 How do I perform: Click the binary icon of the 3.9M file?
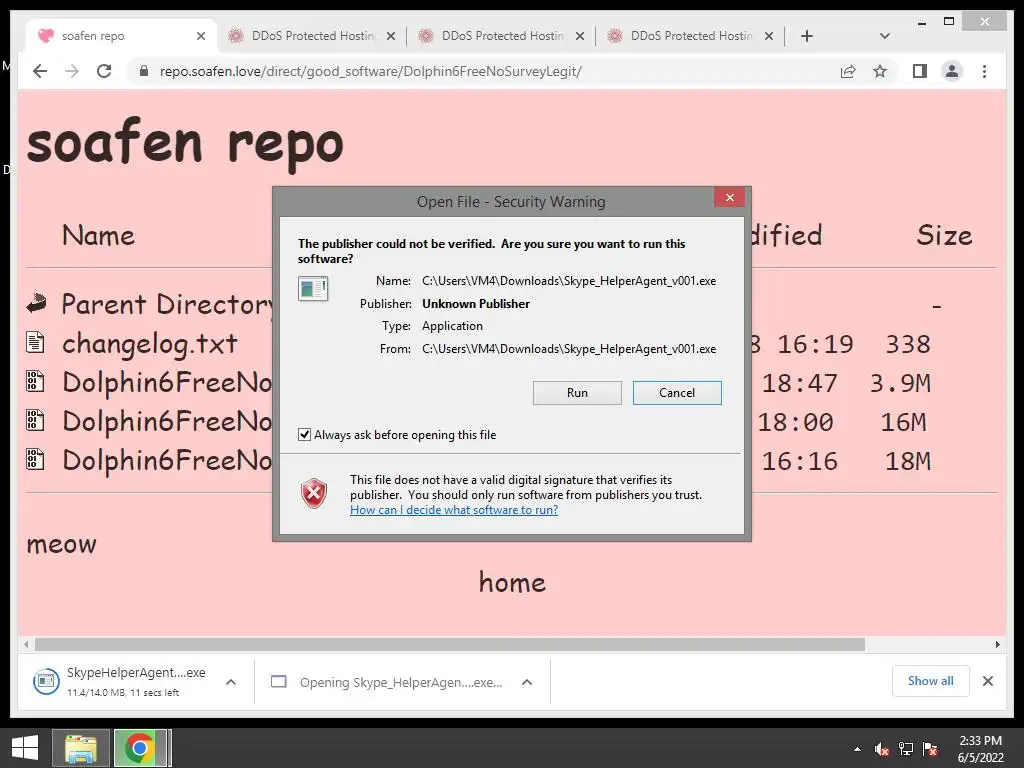35,381
